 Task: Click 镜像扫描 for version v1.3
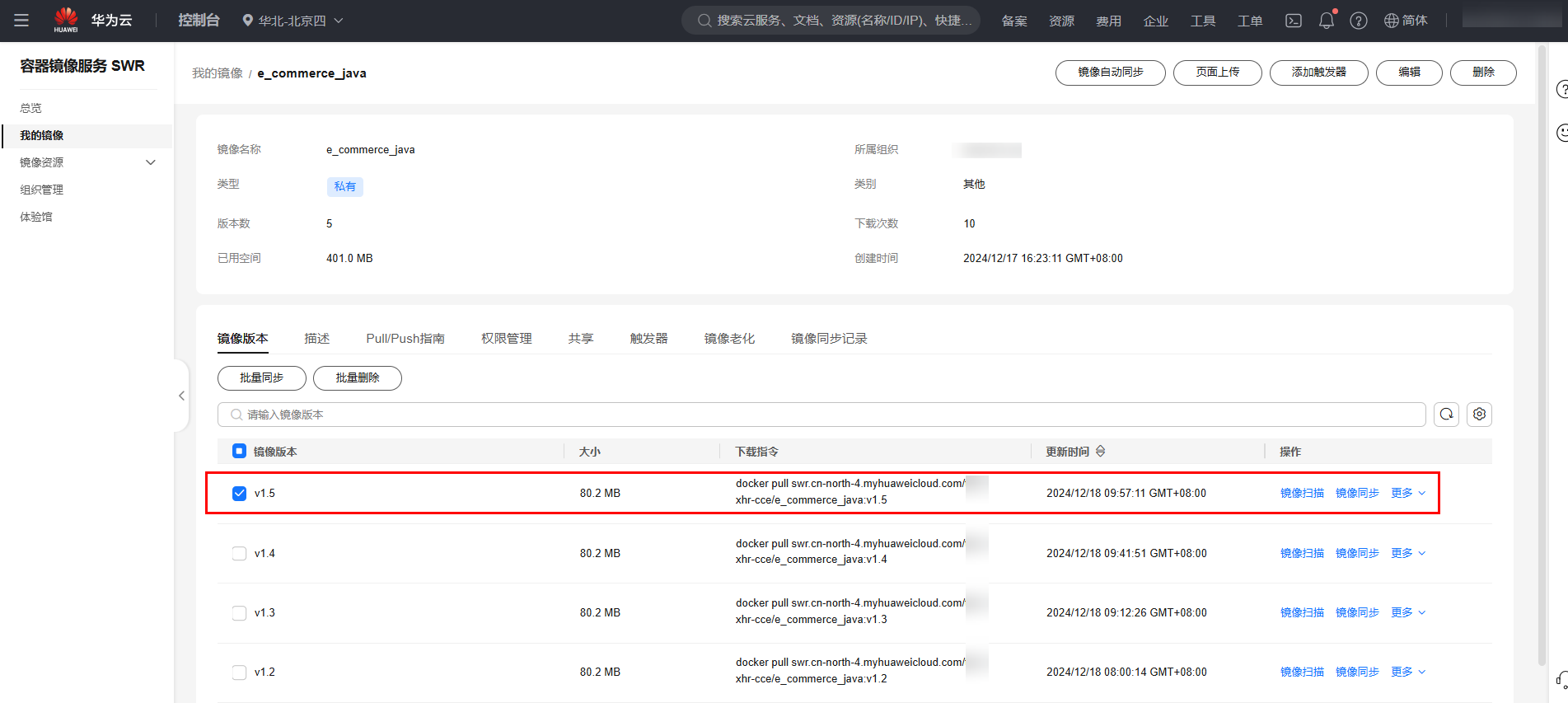(1303, 612)
